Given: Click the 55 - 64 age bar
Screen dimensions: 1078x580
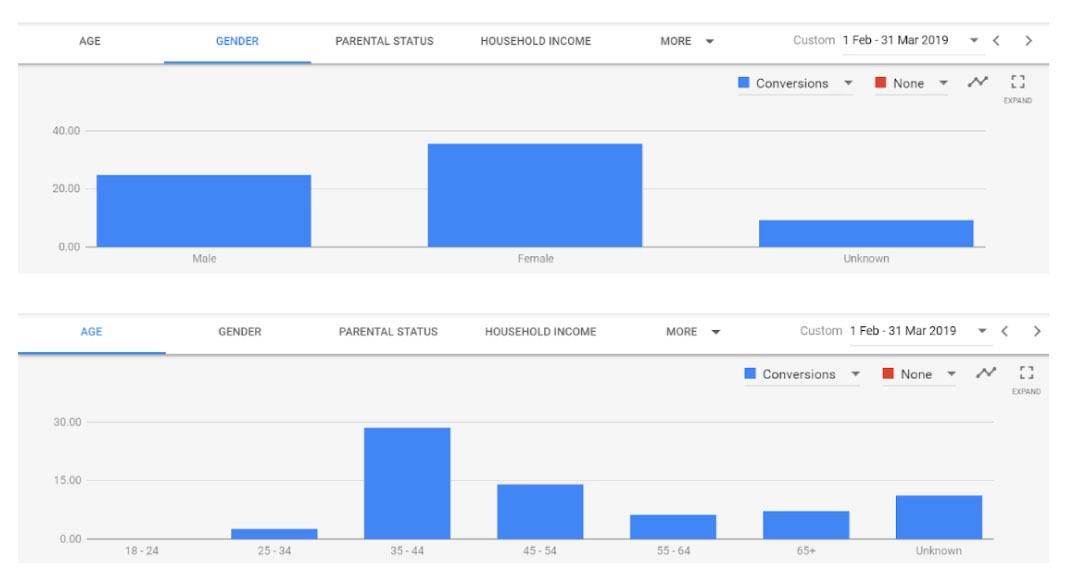Looking at the screenshot, I should [x=673, y=527].
